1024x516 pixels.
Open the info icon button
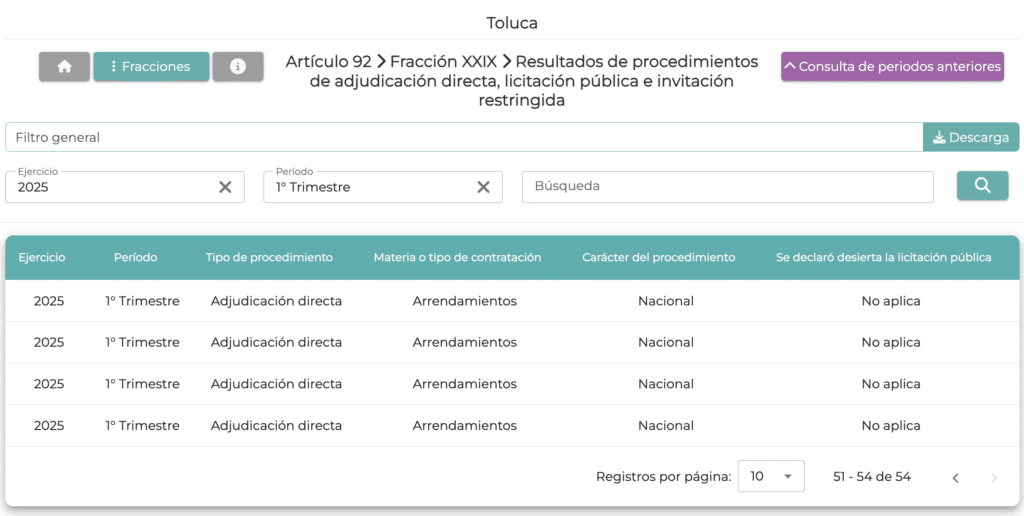tap(238, 67)
